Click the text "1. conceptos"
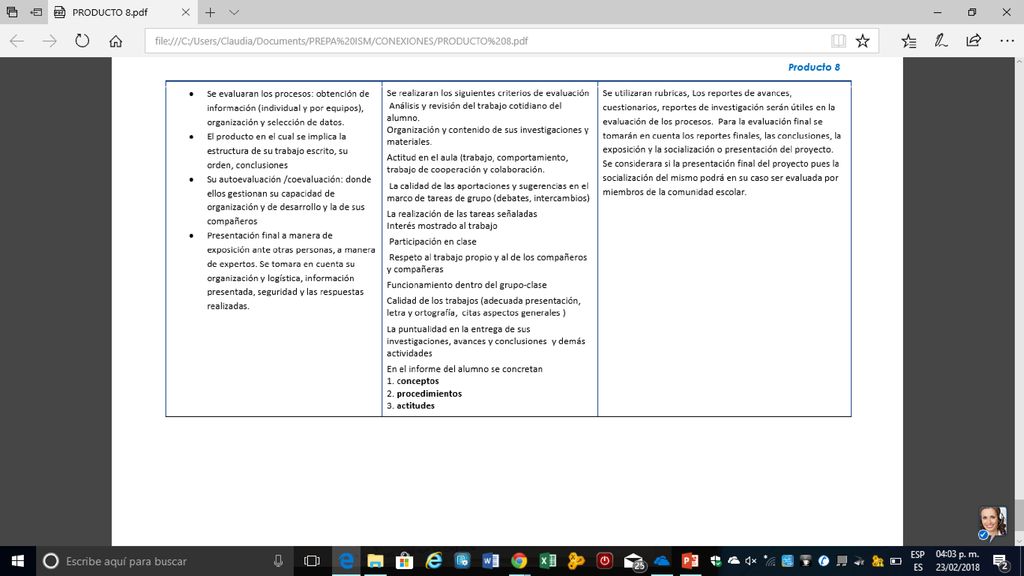 413,381
